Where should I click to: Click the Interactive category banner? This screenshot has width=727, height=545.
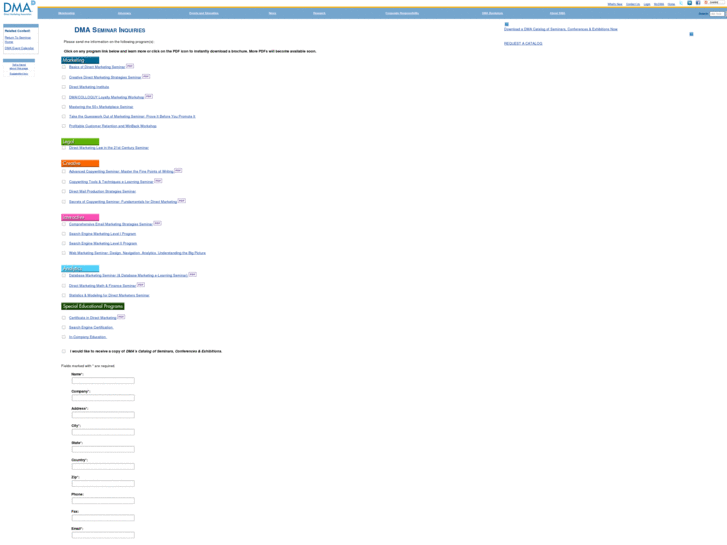tap(80, 217)
